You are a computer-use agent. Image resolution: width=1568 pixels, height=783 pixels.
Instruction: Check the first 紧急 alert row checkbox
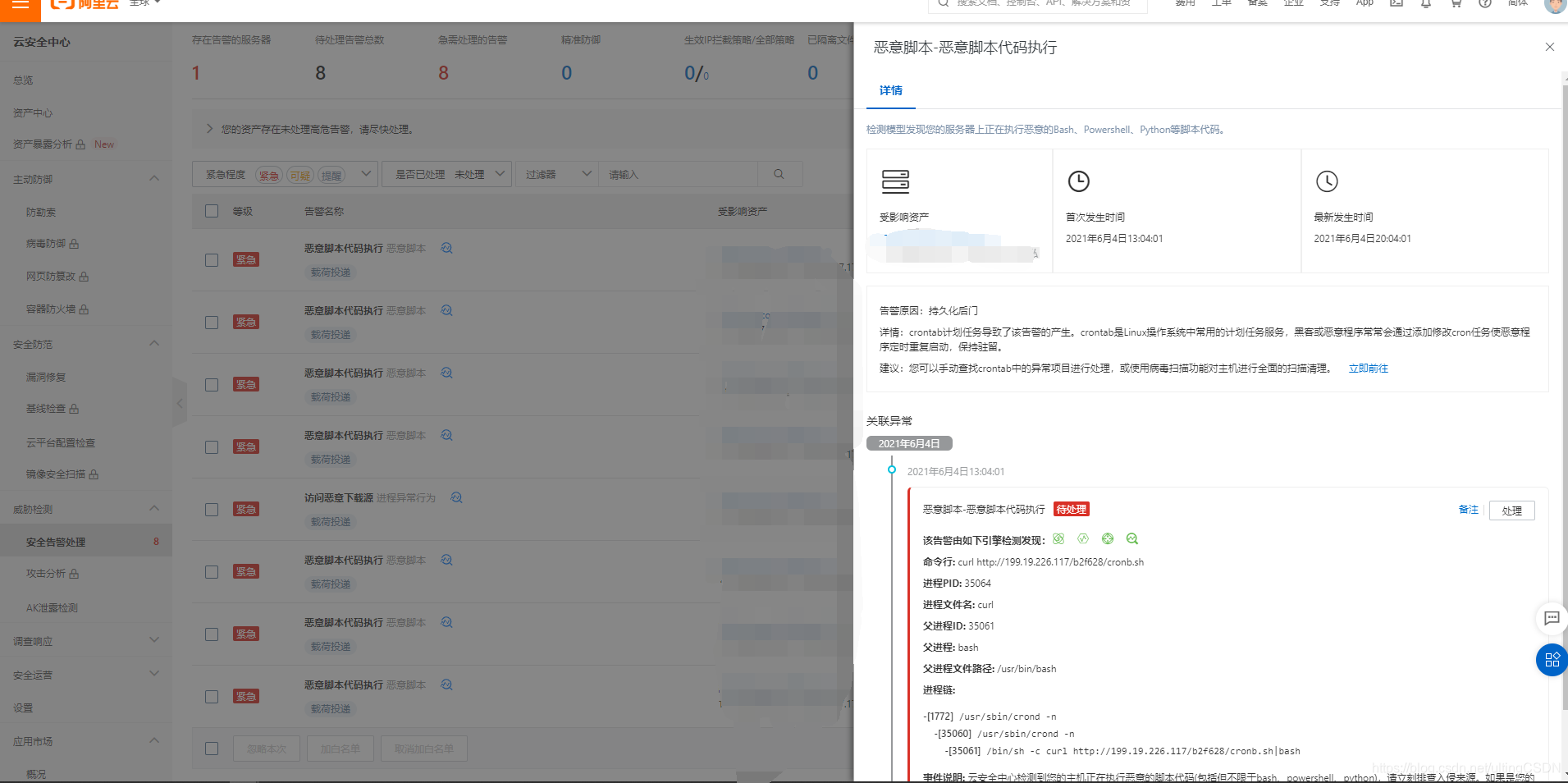(x=212, y=259)
